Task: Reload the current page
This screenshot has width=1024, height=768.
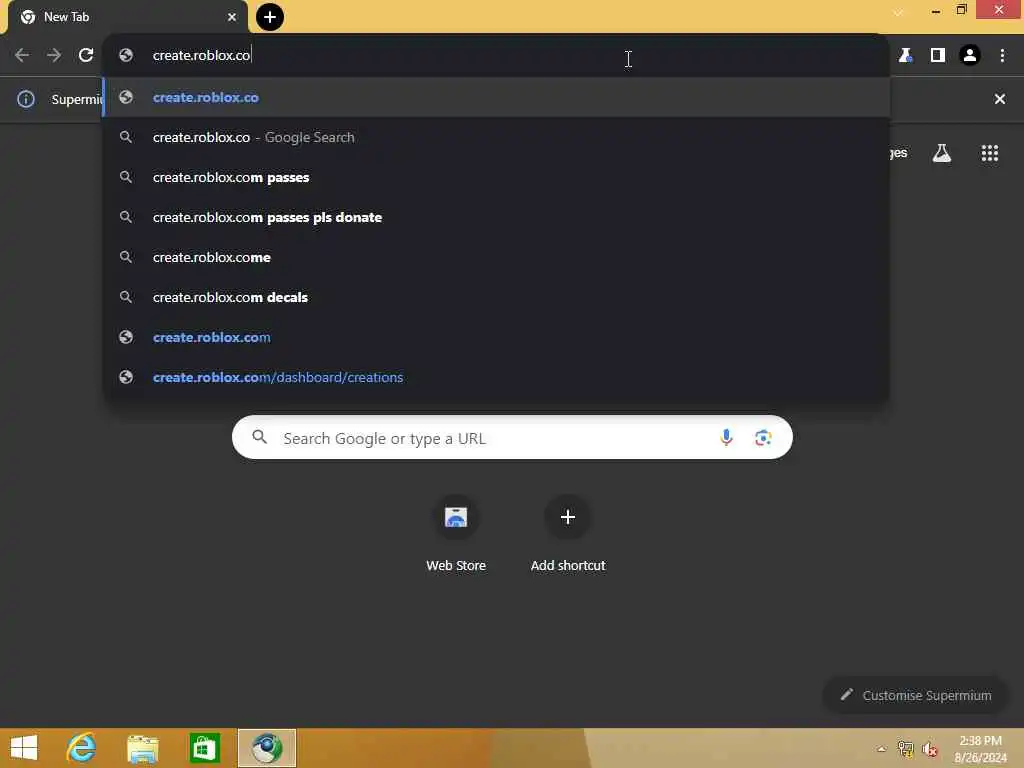Action: pyautogui.click(x=86, y=56)
